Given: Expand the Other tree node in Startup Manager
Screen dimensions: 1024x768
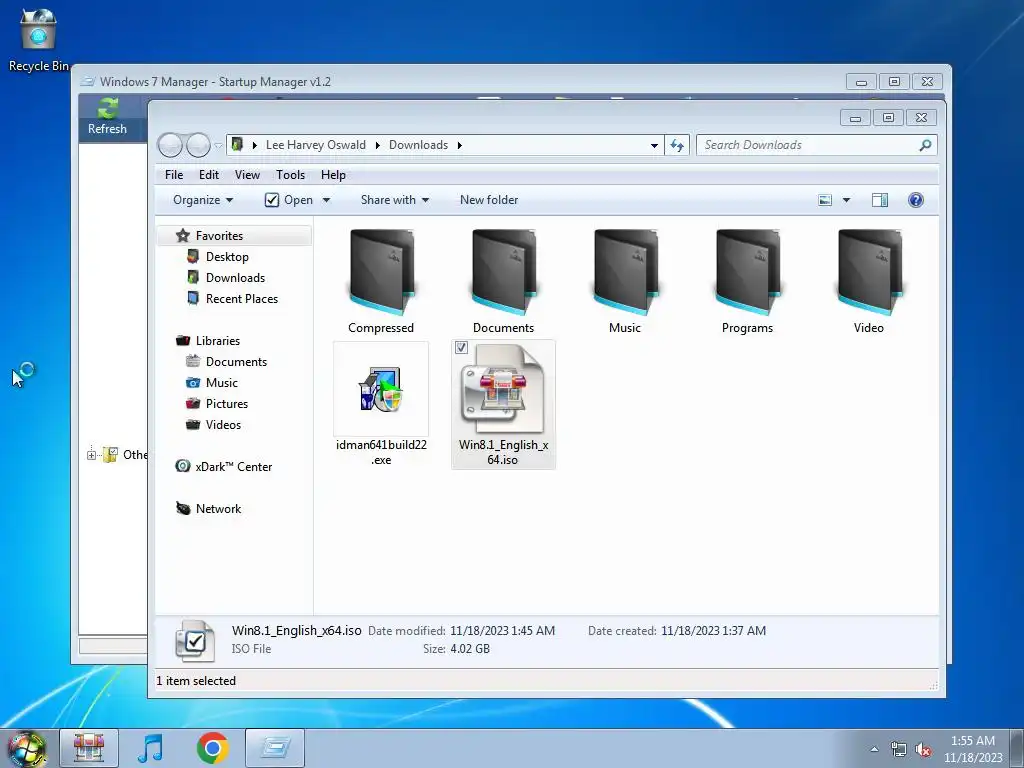Looking at the screenshot, I should 91,455.
